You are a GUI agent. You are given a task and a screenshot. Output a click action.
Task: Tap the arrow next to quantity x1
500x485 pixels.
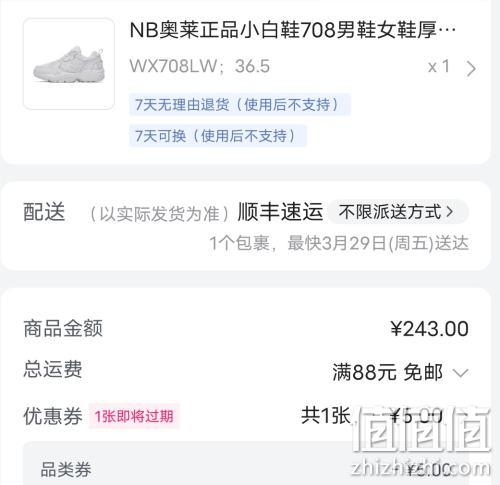pos(471,69)
